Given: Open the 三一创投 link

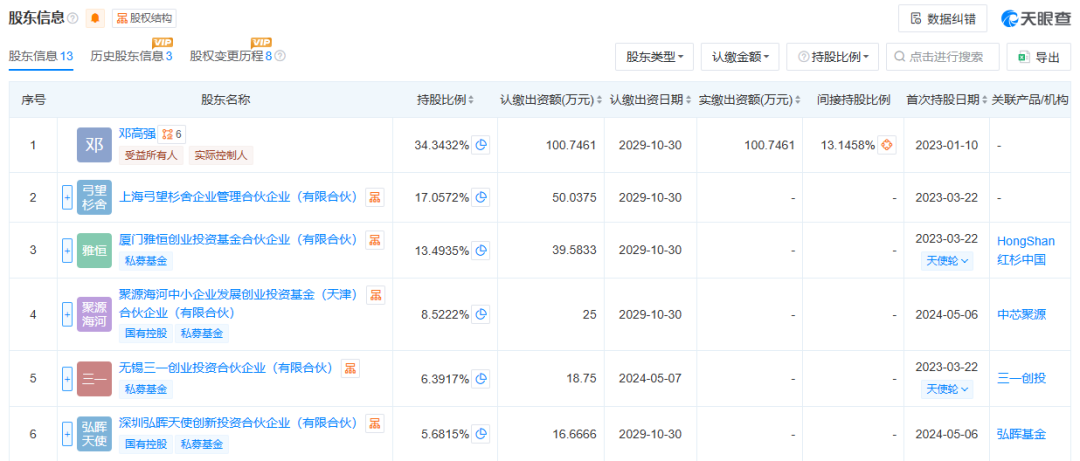Looking at the screenshot, I should pyautogui.click(x=1021, y=378).
